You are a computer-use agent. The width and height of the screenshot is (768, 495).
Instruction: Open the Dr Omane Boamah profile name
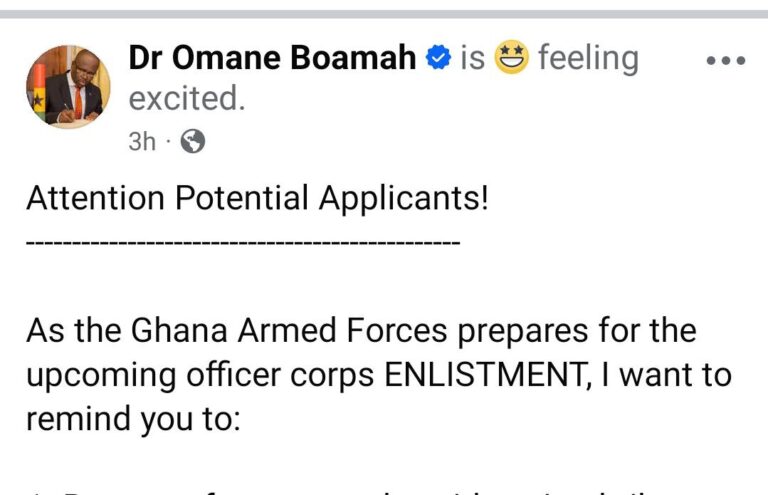[x=272, y=59]
